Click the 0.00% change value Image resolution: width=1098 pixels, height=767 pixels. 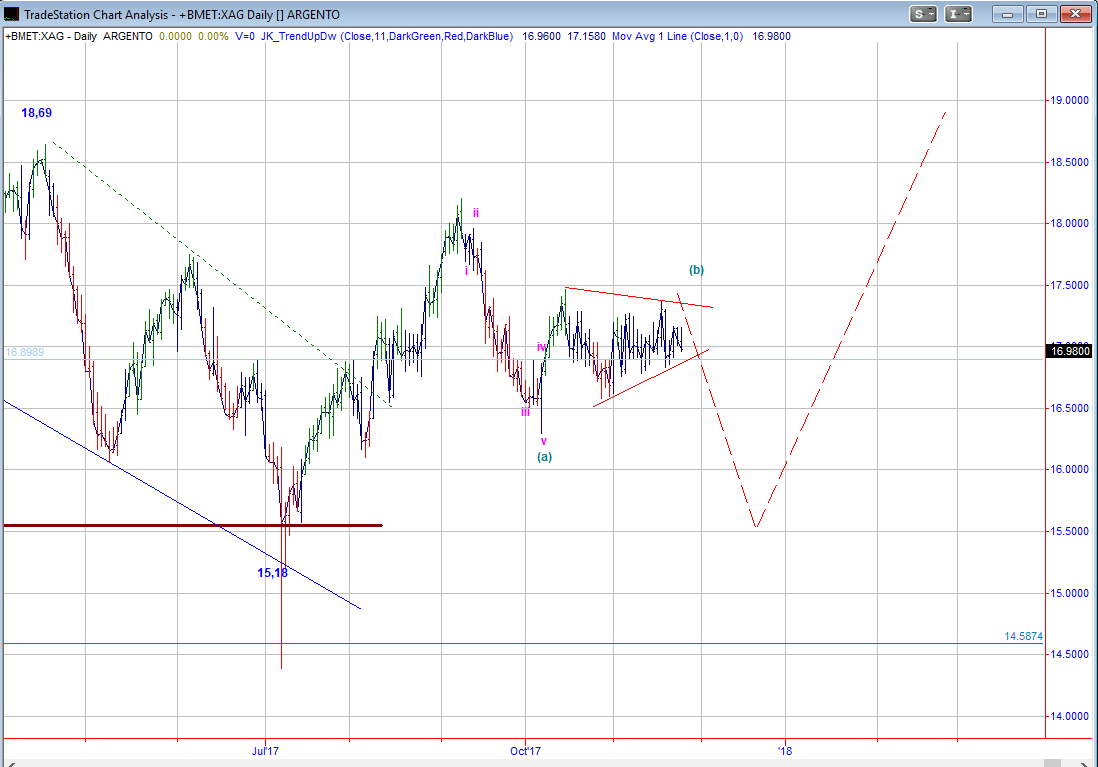[x=213, y=36]
